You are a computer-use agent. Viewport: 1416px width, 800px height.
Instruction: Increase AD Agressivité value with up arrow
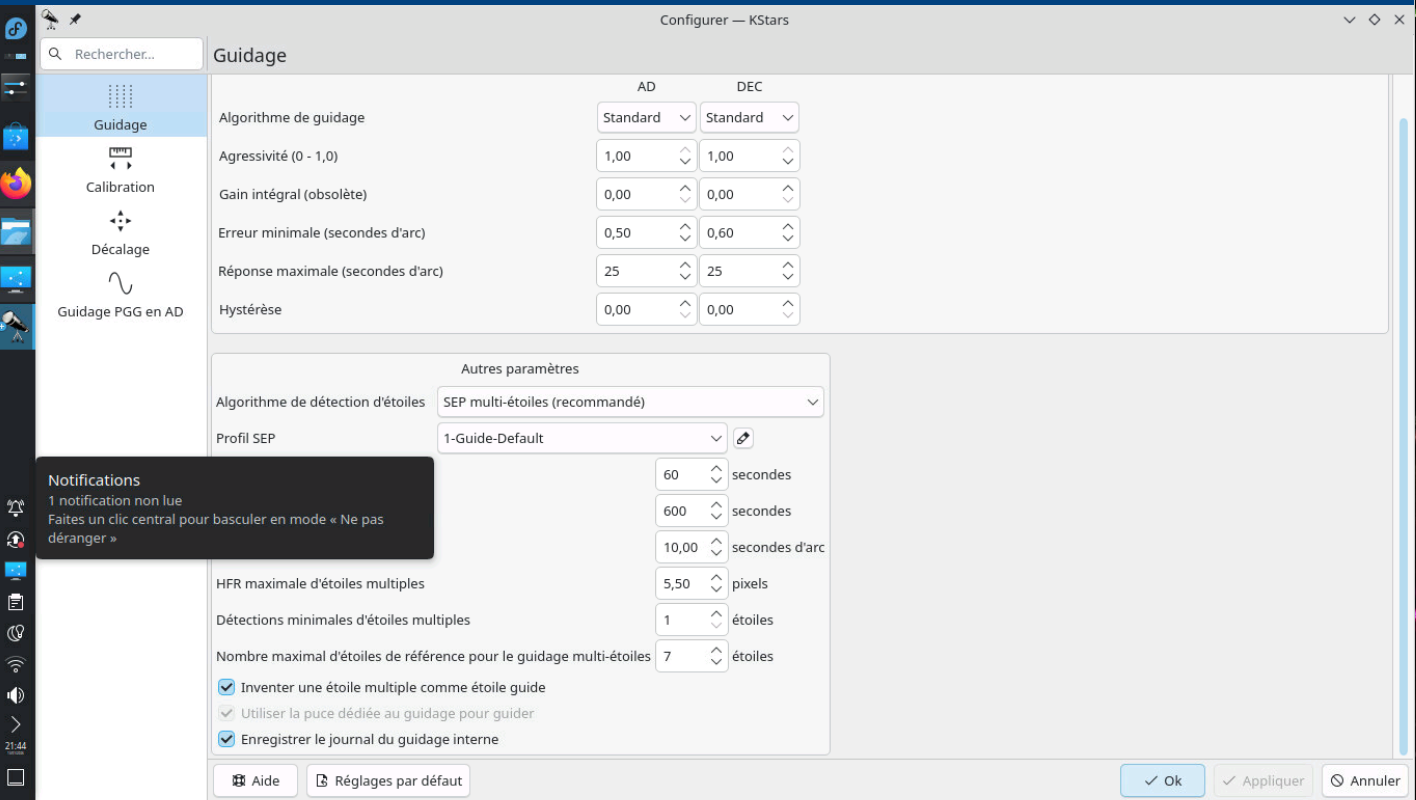coord(685,150)
